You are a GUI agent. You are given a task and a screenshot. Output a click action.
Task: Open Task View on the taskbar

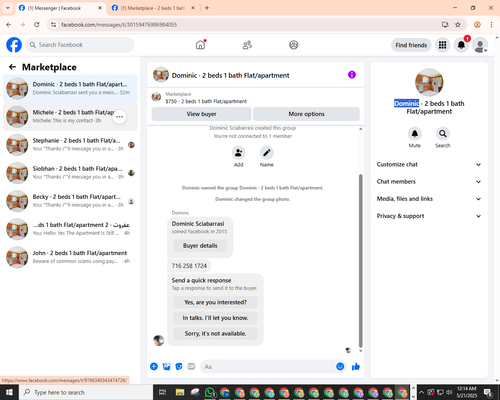(x=162, y=392)
